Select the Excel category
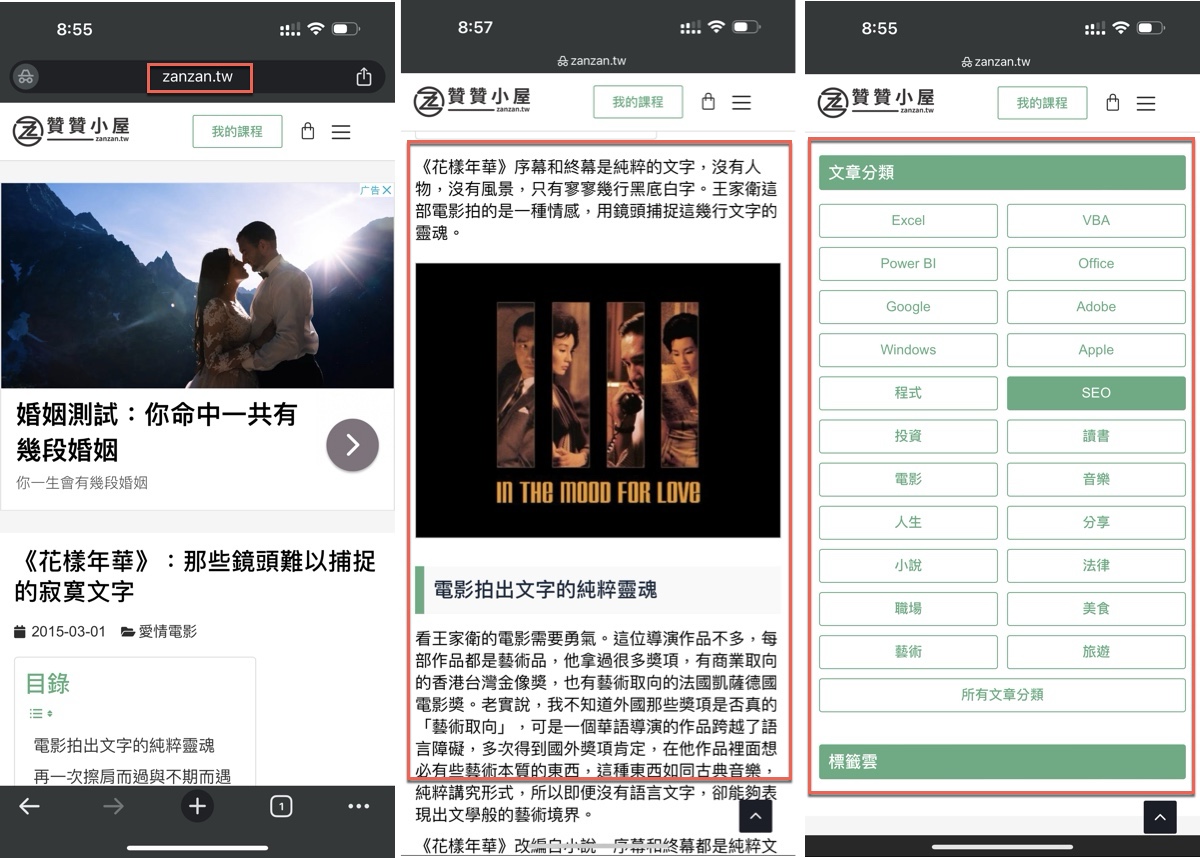 (908, 221)
